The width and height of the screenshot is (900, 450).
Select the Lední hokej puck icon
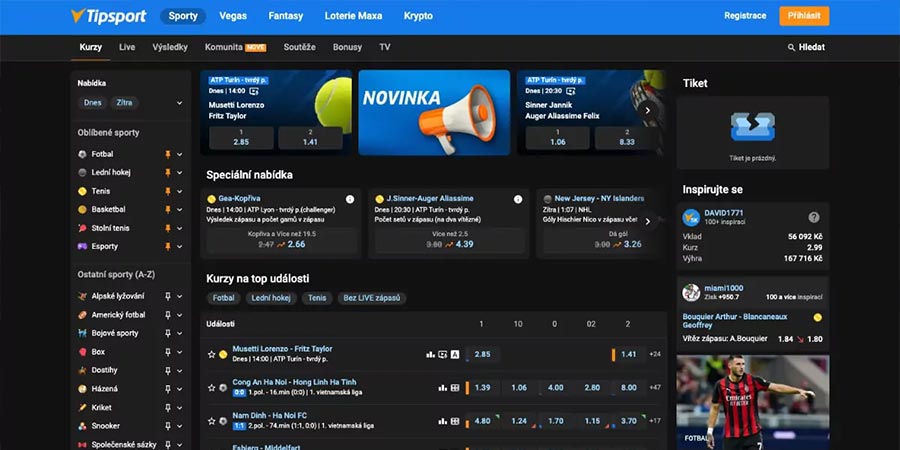pos(83,173)
